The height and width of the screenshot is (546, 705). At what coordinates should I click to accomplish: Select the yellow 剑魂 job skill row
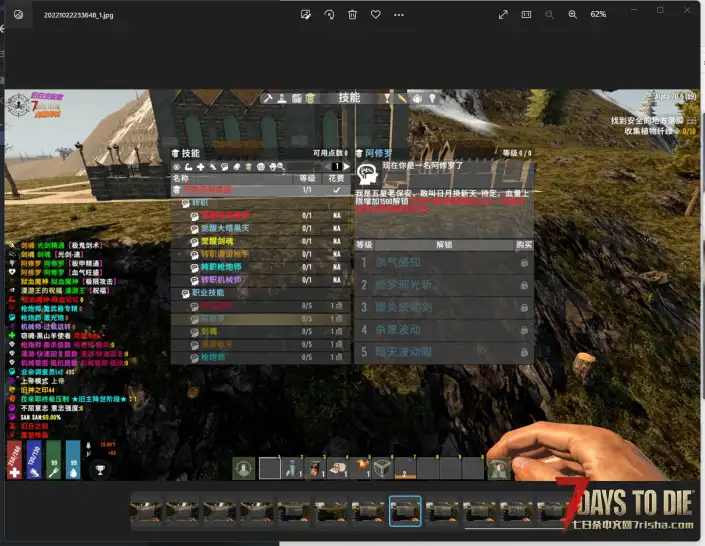pyautogui.click(x=260, y=332)
